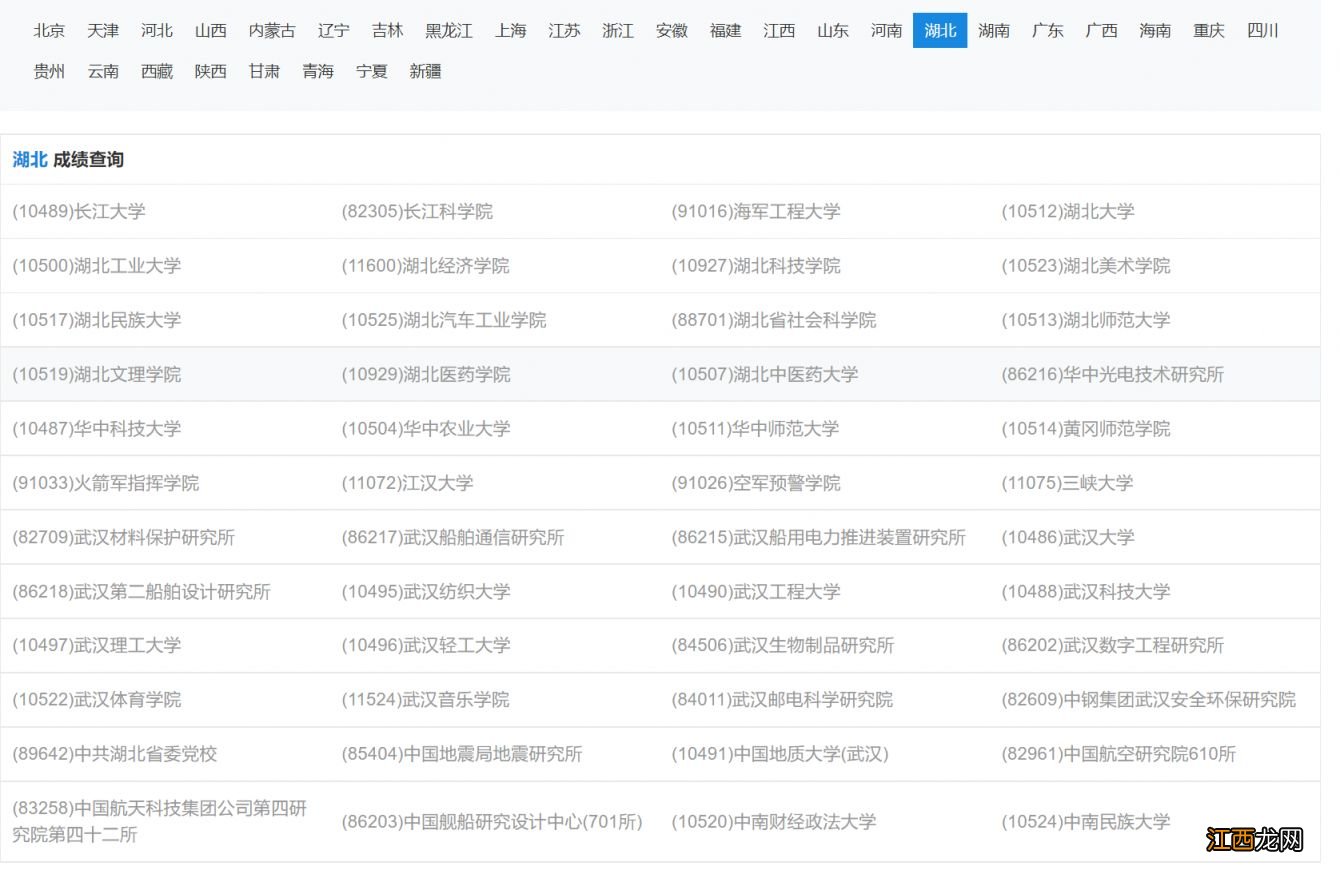The image size is (1340, 870).
Task: Select (91016)海军工程大学
Action: 756,211
